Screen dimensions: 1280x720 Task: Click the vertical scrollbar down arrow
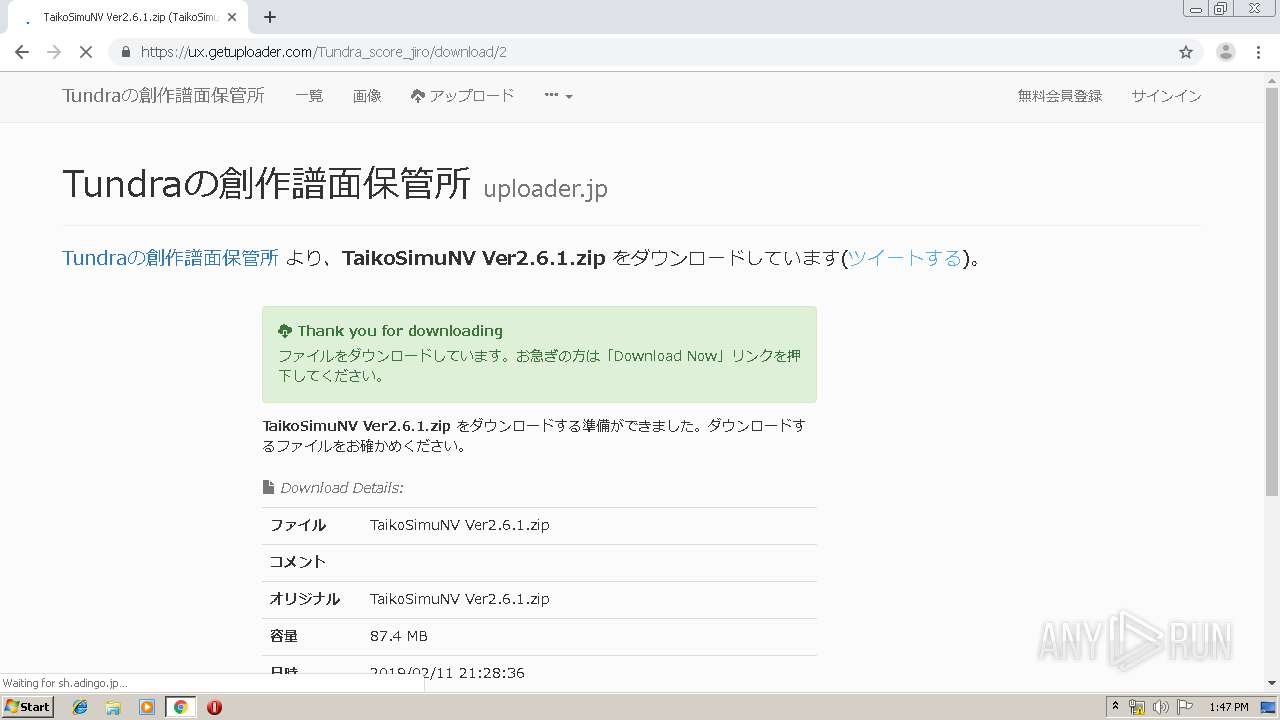tap(1271, 683)
